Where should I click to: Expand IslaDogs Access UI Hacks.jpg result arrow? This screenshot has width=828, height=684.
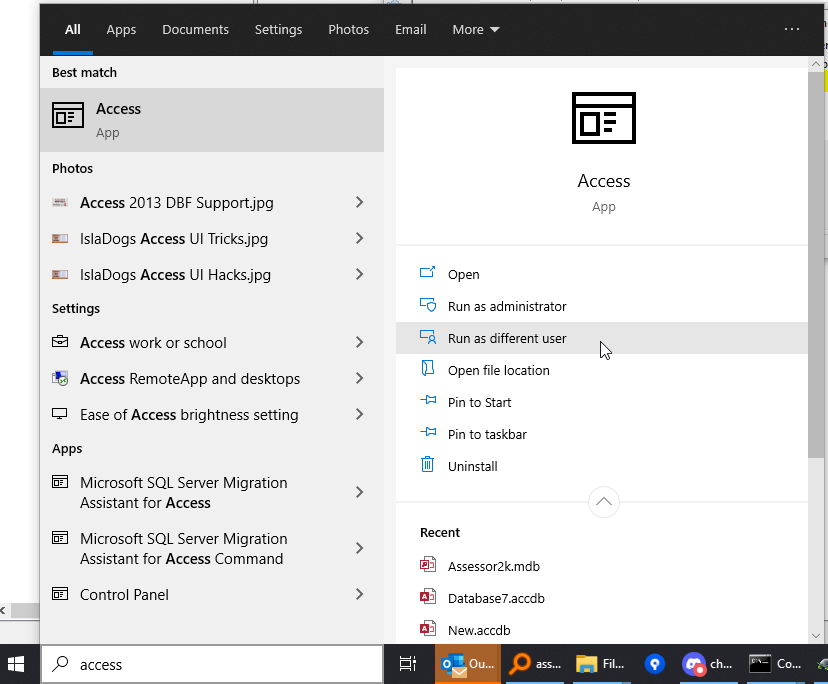pos(360,274)
